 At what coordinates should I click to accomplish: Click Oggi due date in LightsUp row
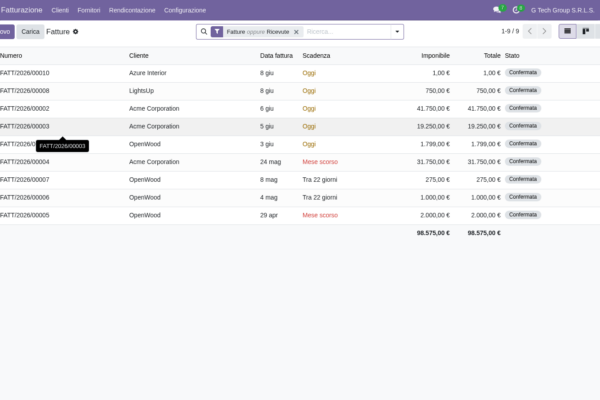(x=309, y=91)
